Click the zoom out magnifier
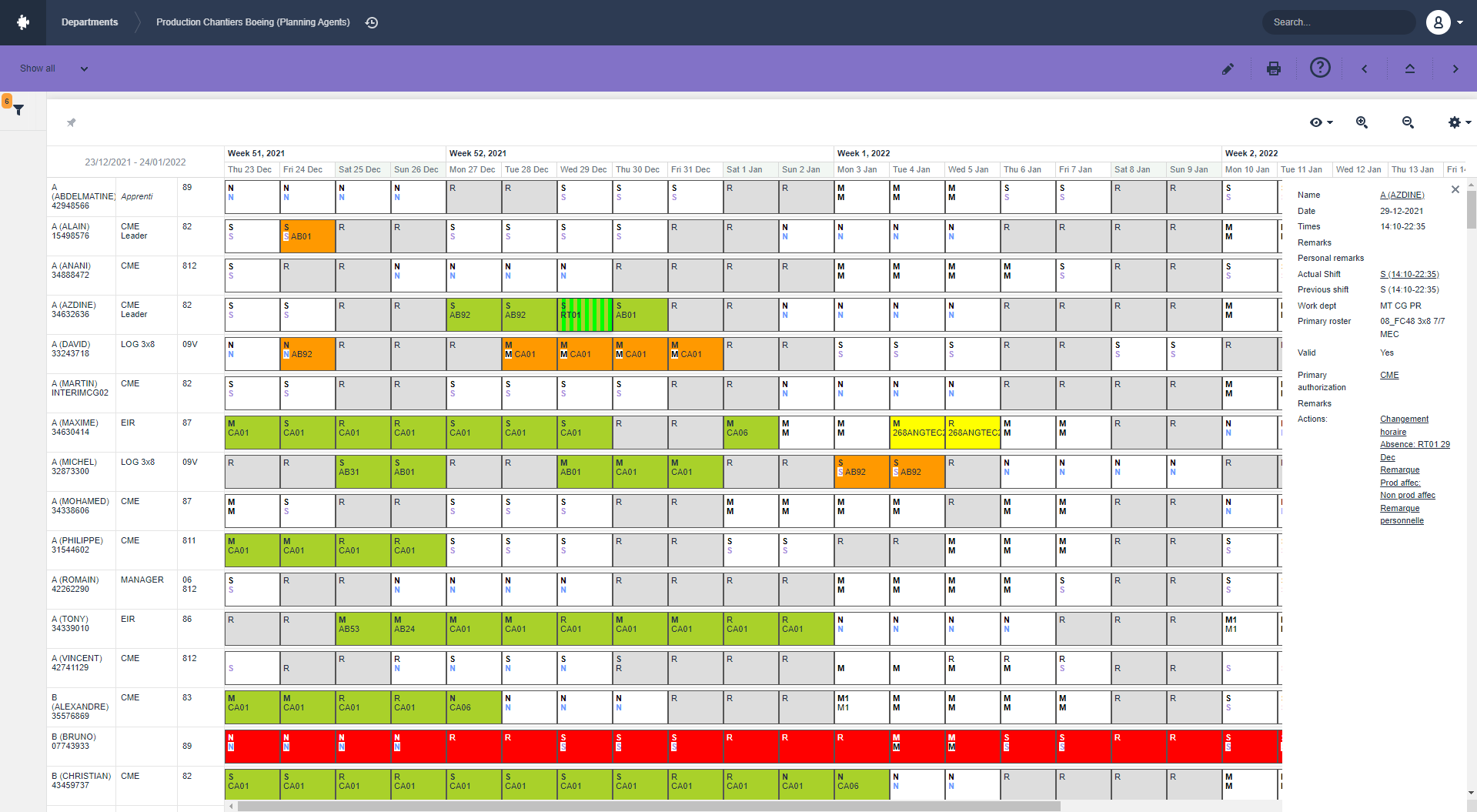 point(1408,122)
